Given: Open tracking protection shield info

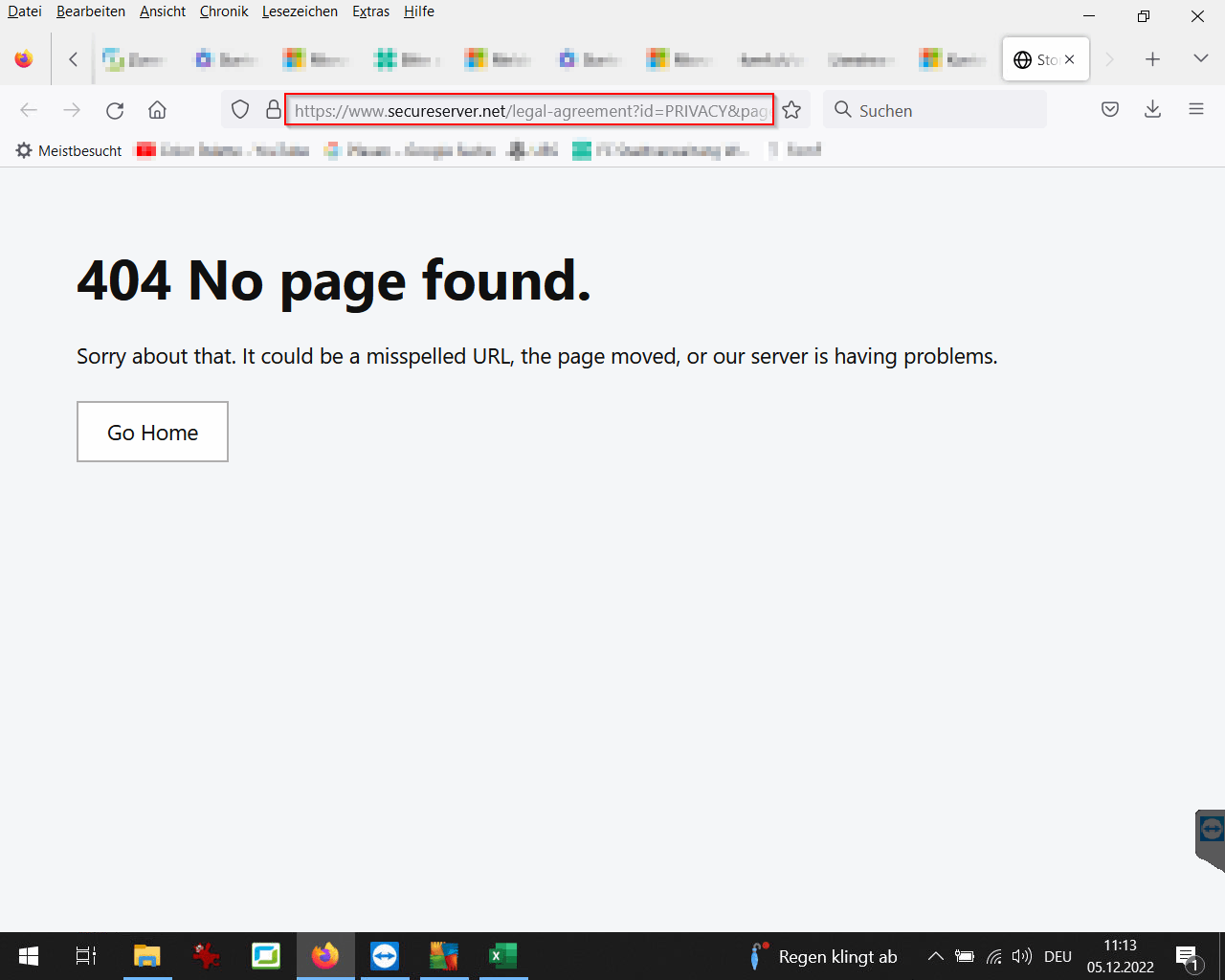Looking at the screenshot, I should (241, 110).
